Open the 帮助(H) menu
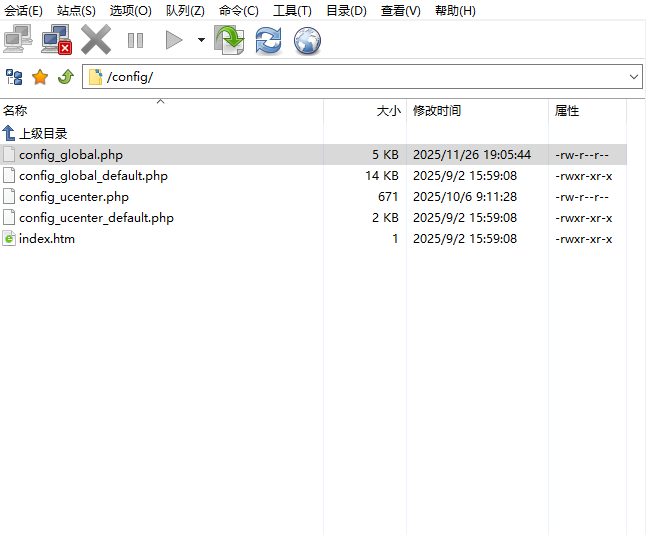 click(455, 10)
